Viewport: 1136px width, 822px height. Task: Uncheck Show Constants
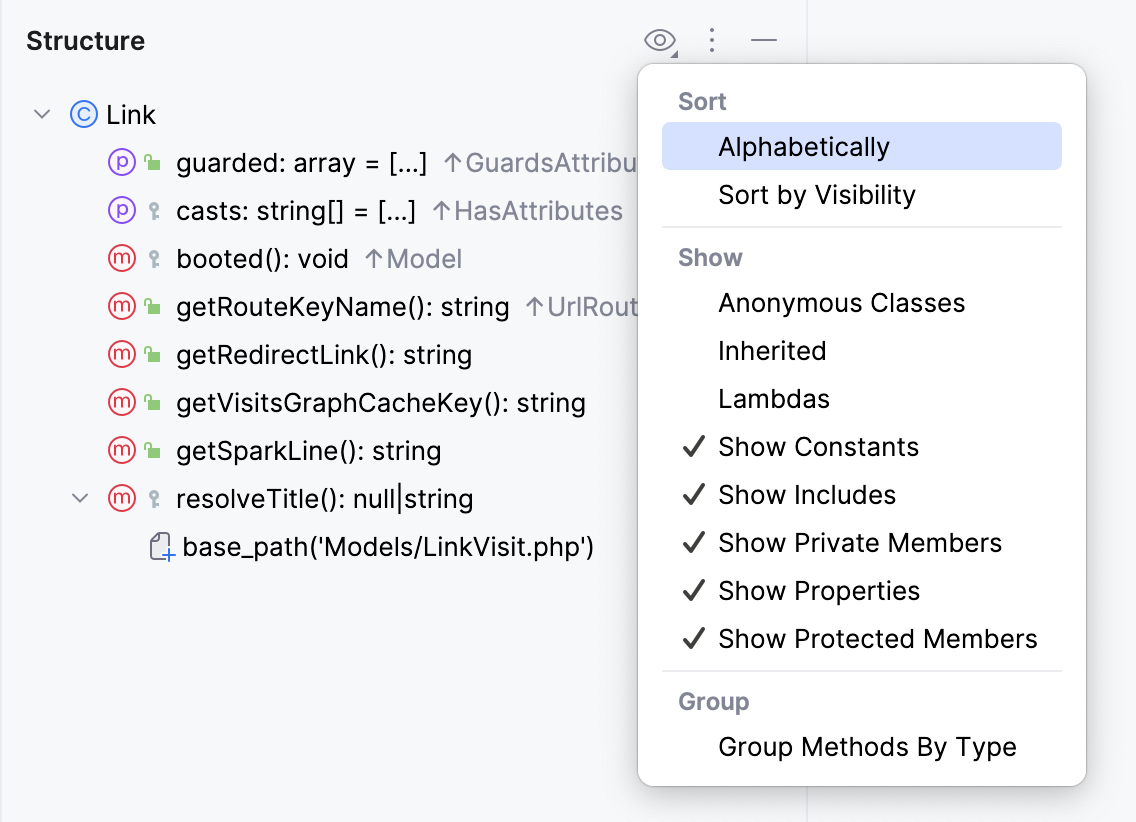coord(817,446)
